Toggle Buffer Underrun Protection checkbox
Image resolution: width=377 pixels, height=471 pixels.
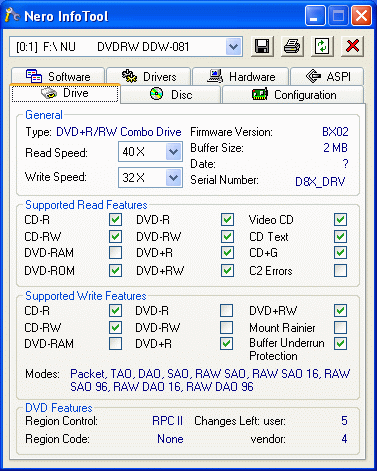click(340, 343)
